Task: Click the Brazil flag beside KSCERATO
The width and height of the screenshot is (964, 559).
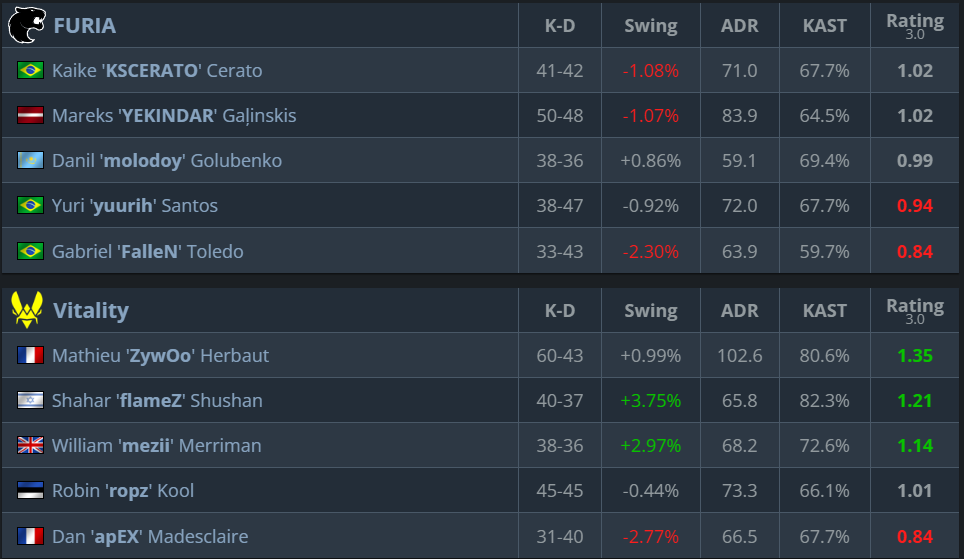Action: [30, 71]
